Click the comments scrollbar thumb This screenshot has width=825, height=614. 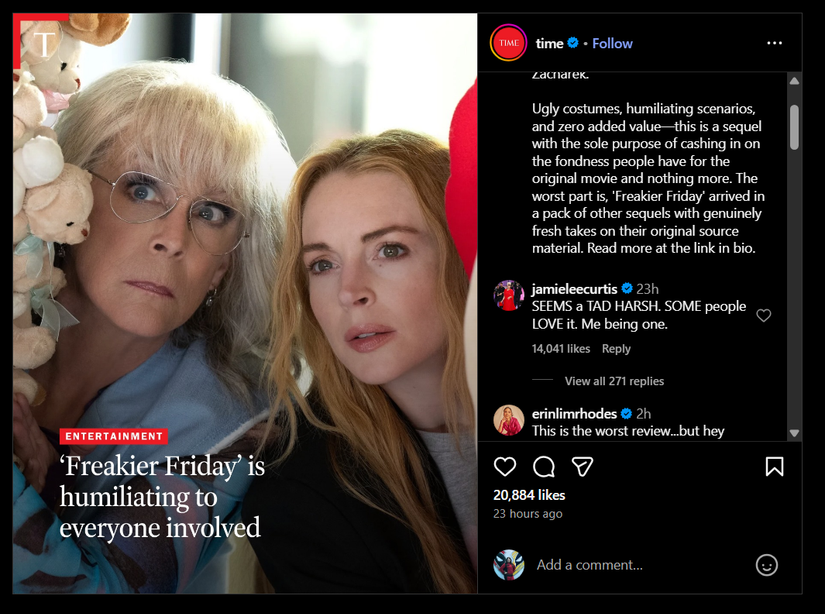(x=794, y=127)
